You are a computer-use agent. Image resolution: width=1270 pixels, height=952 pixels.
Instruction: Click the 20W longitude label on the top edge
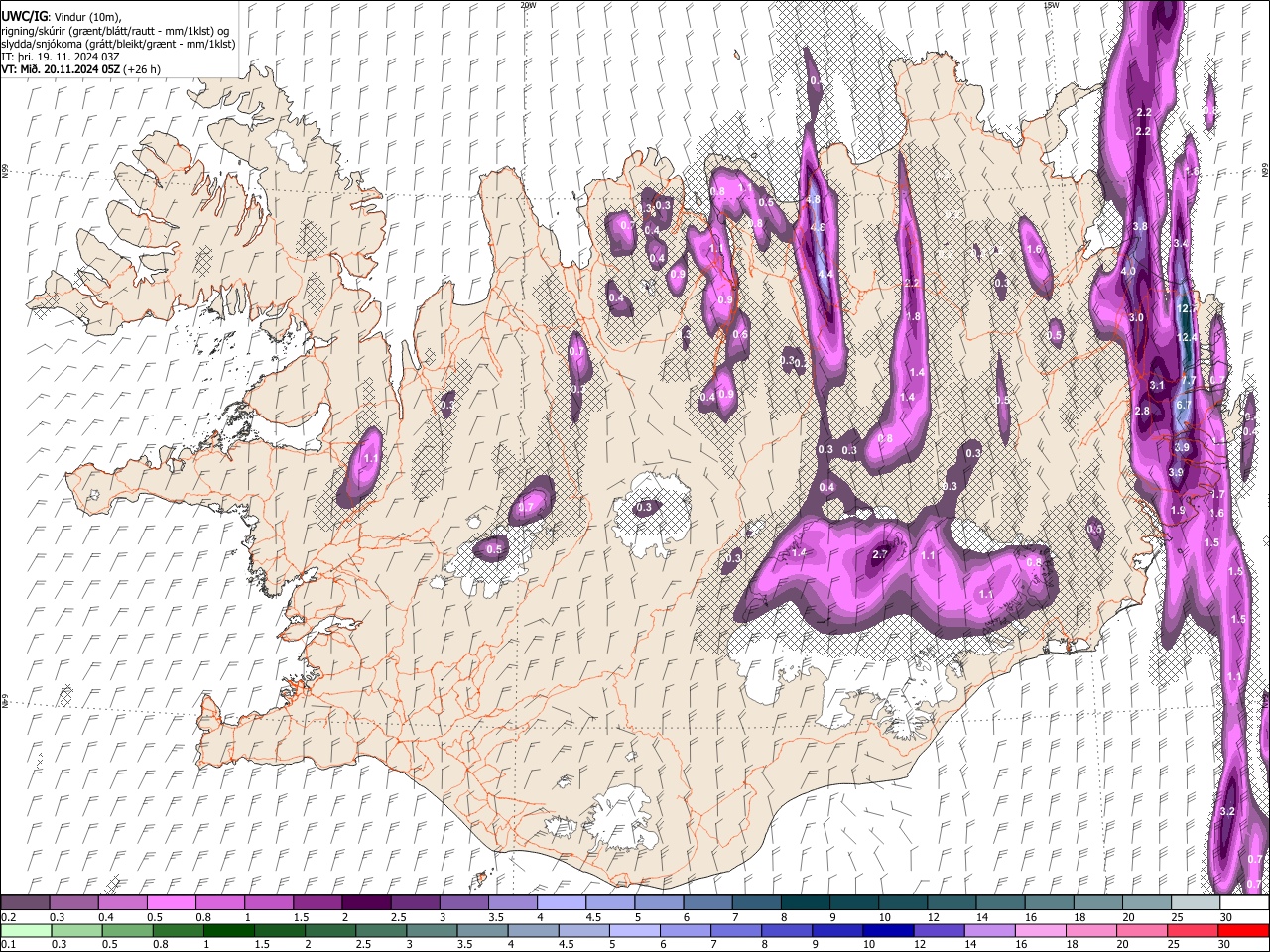coord(528,5)
